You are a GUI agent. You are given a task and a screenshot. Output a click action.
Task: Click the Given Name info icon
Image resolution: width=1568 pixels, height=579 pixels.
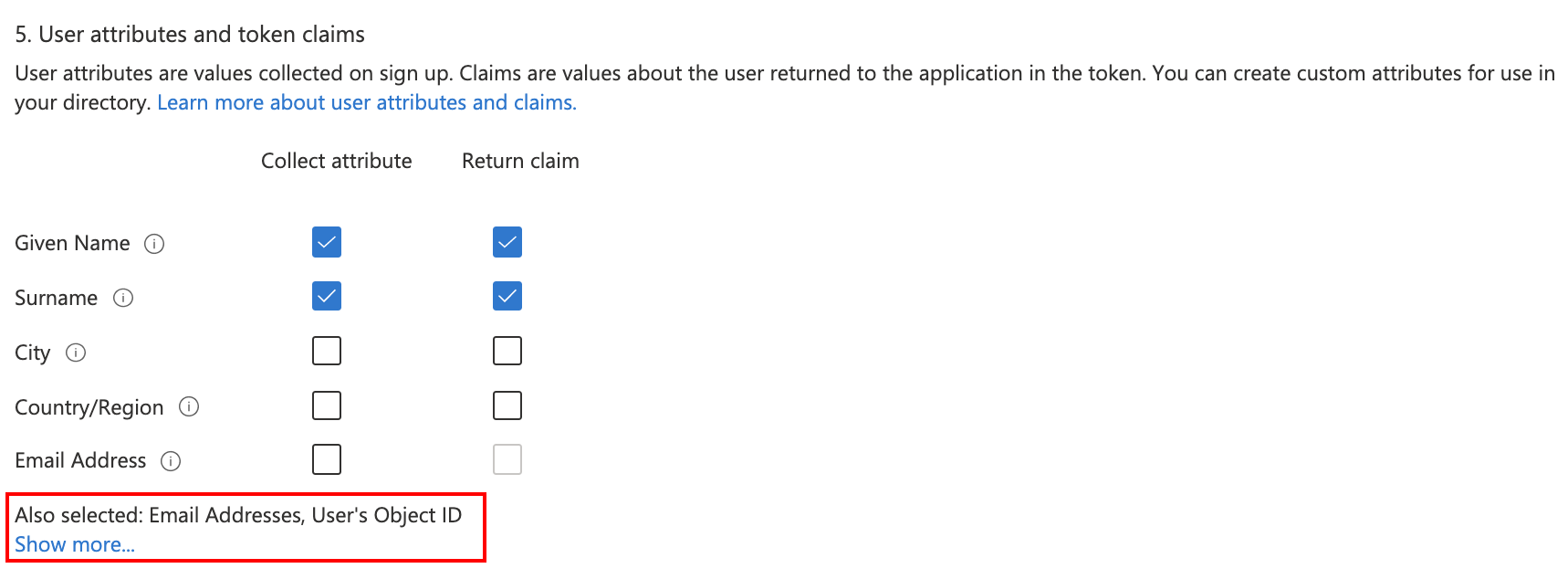pos(155,243)
